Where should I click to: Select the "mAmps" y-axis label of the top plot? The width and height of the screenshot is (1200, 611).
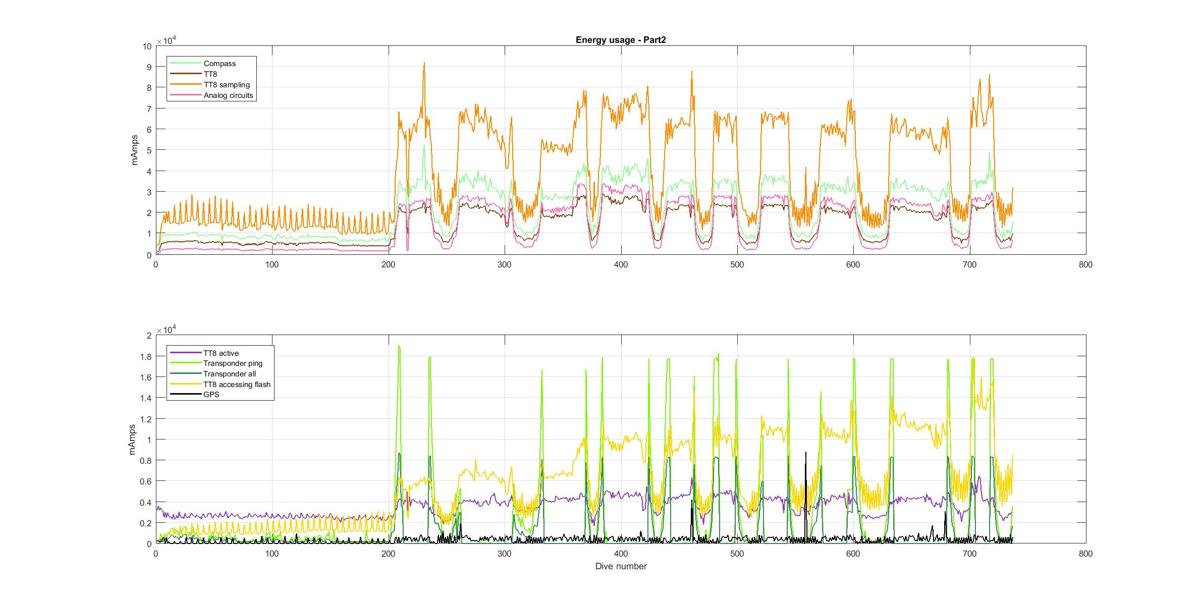(x=133, y=150)
